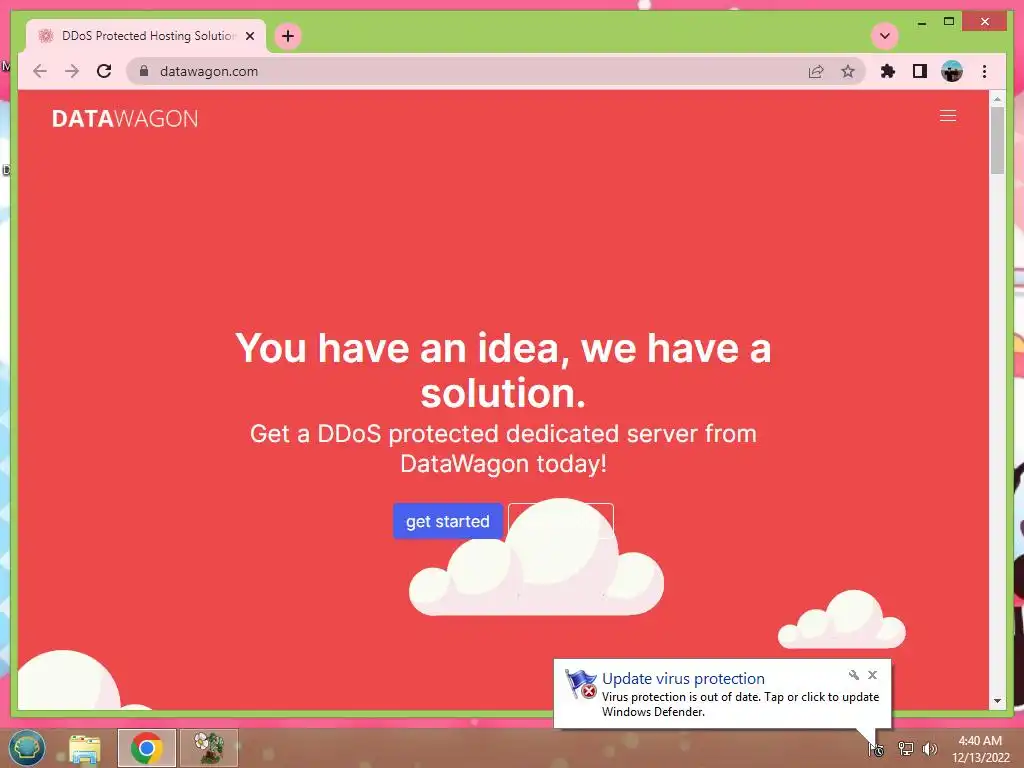Click the Chrome taskbar icon
This screenshot has height=768, width=1024.
(147, 748)
